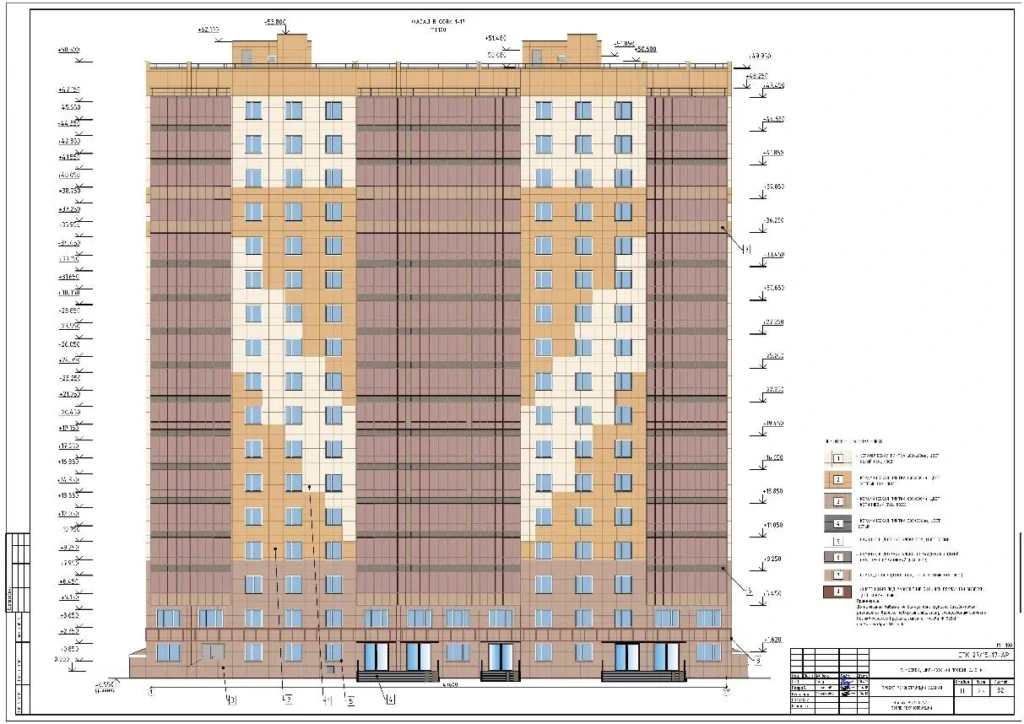Click the gray legend swatch numbered 6

tap(838, 557)
